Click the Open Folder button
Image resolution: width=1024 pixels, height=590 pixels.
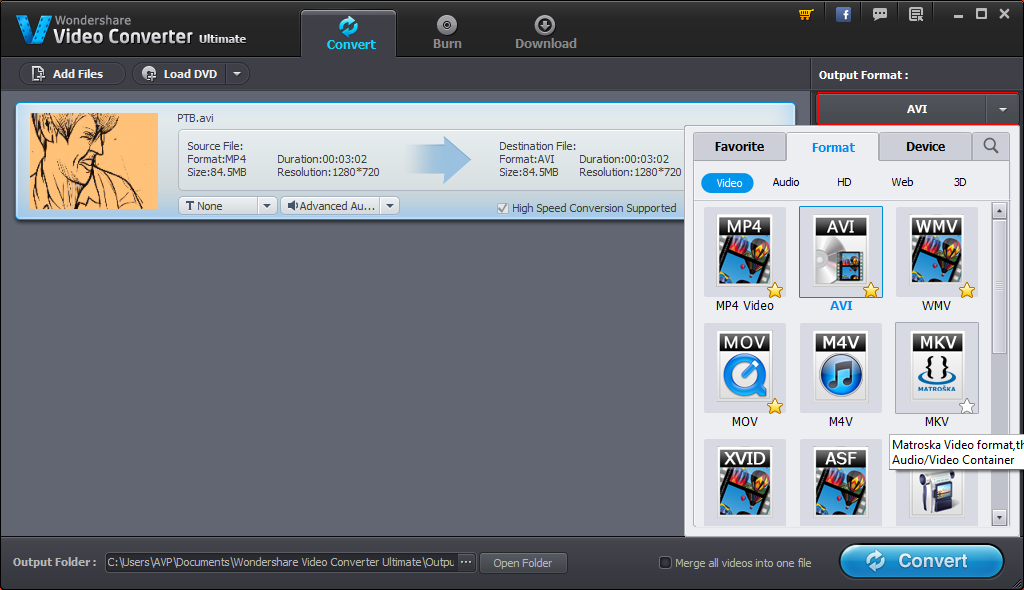(522, 563)
